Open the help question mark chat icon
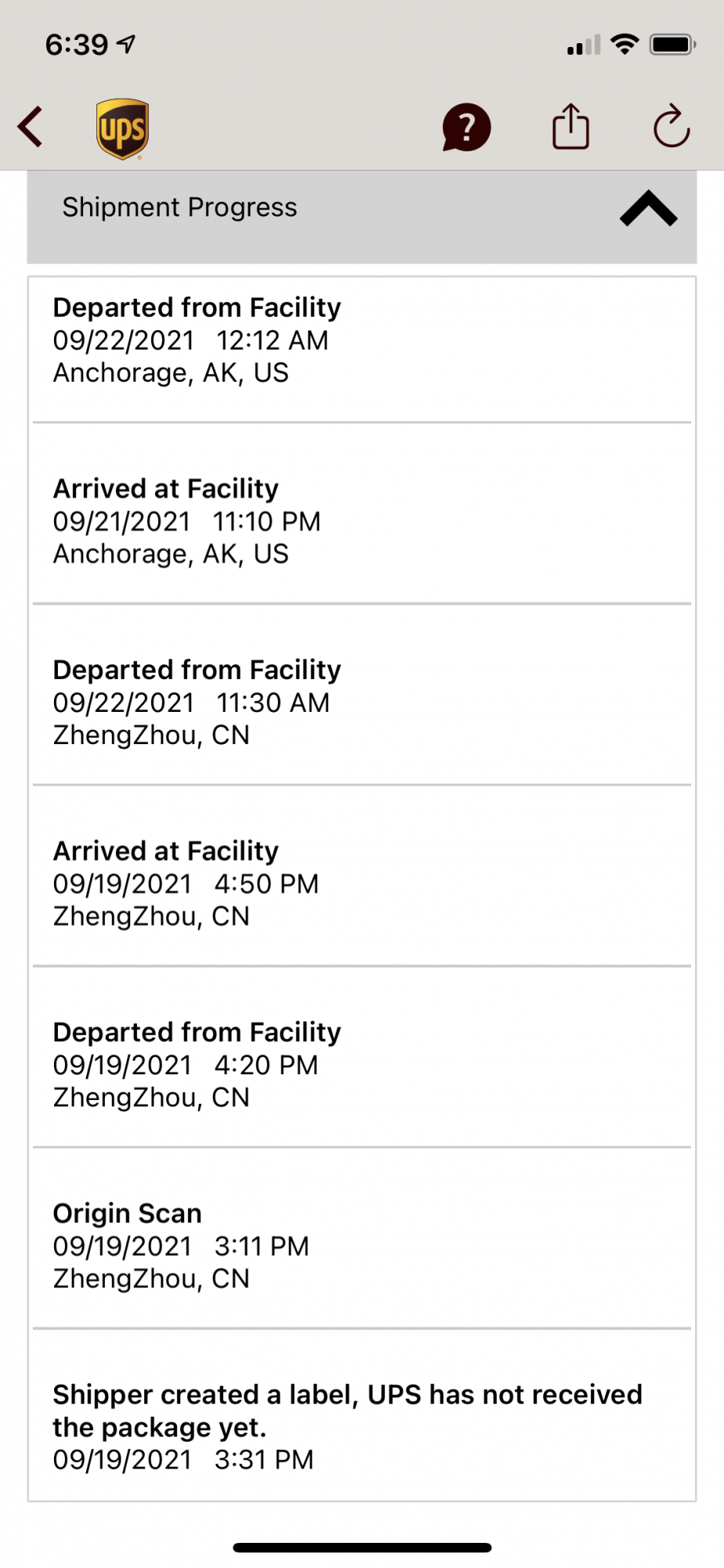724x1568 pixels. tap(466, 127)
